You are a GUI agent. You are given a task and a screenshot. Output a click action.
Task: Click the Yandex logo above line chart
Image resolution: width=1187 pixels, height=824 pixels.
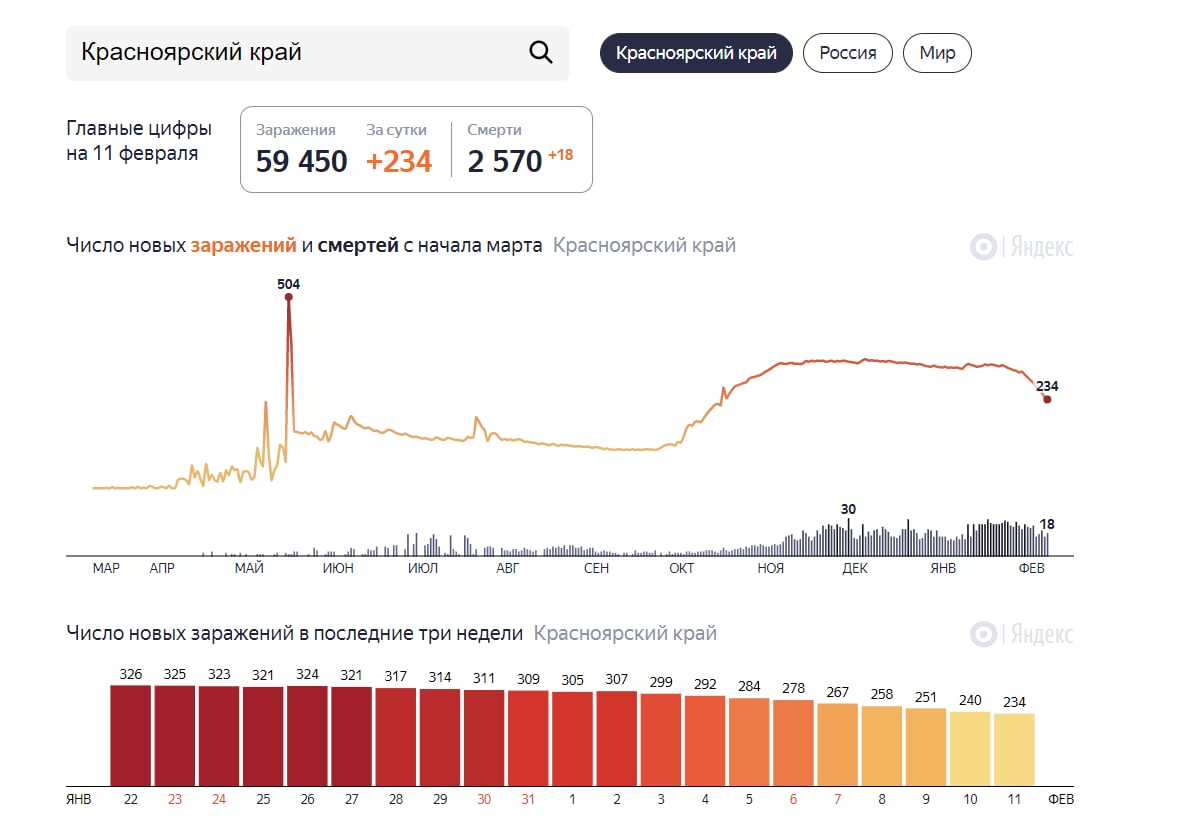[1021, 247]
